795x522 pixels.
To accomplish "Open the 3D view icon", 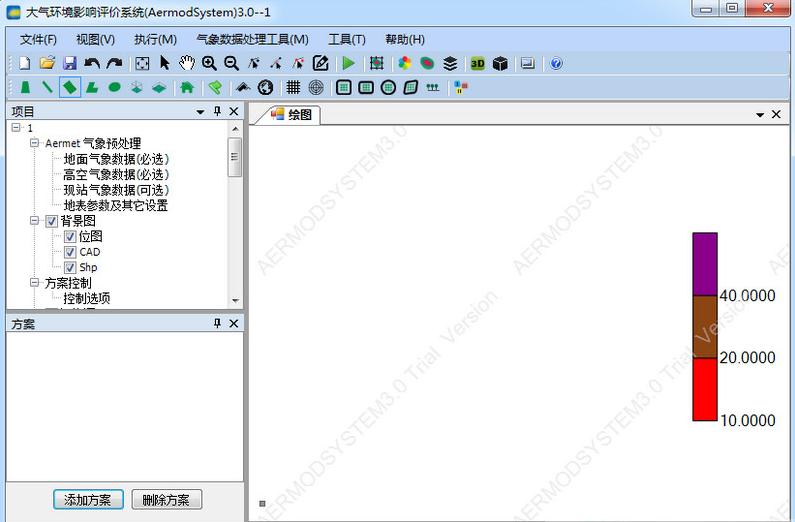I will 478,63.
